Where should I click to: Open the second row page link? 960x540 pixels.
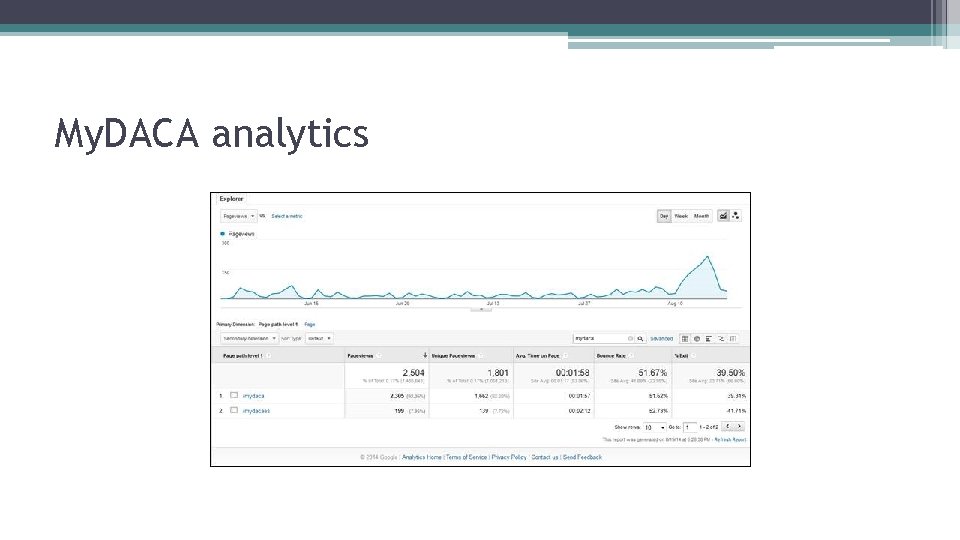pyautogui.click(x=256, y=411)
